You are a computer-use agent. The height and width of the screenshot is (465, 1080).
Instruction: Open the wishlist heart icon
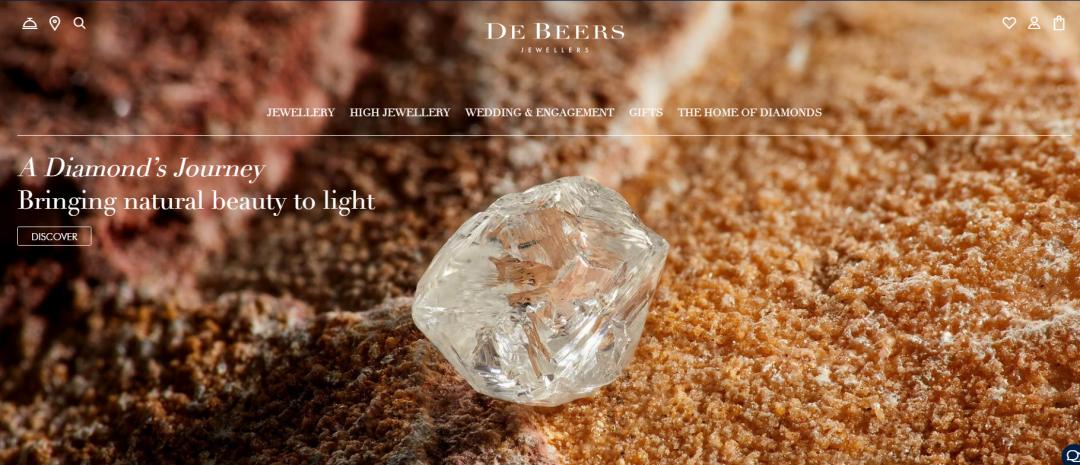[x=1009, y=23]
